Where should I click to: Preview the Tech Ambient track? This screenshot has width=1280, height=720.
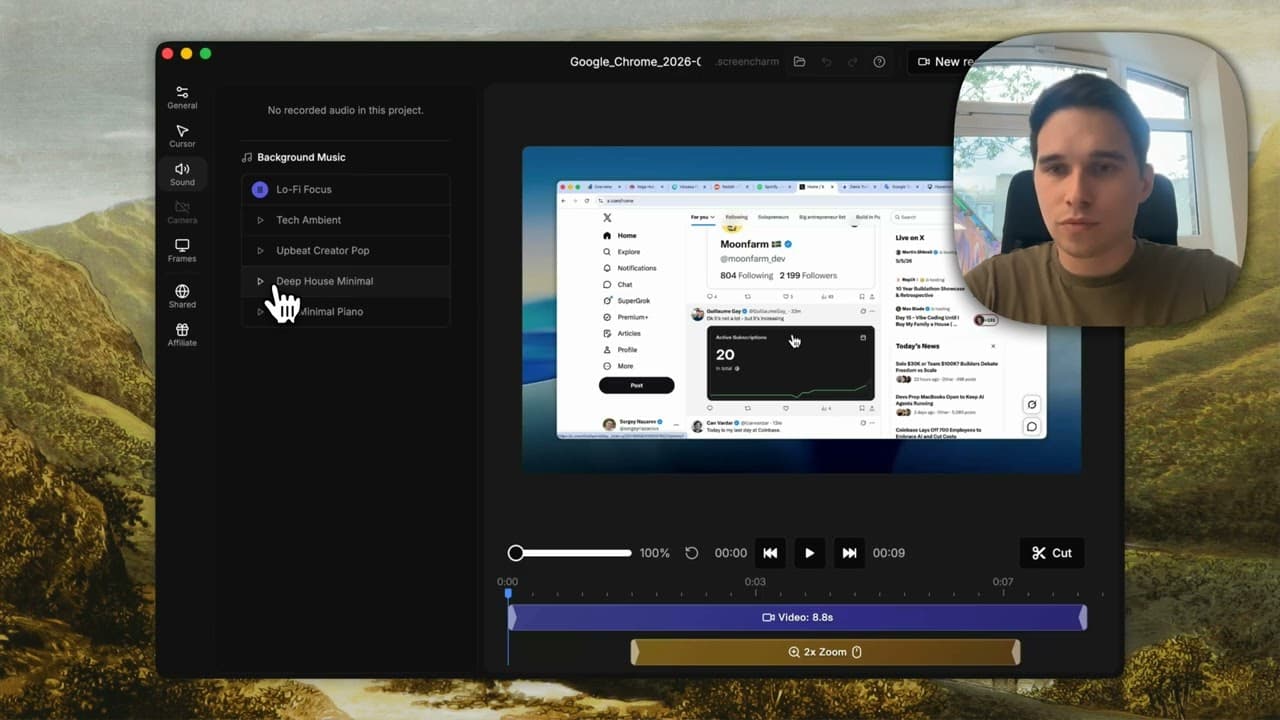coord(260,220)
